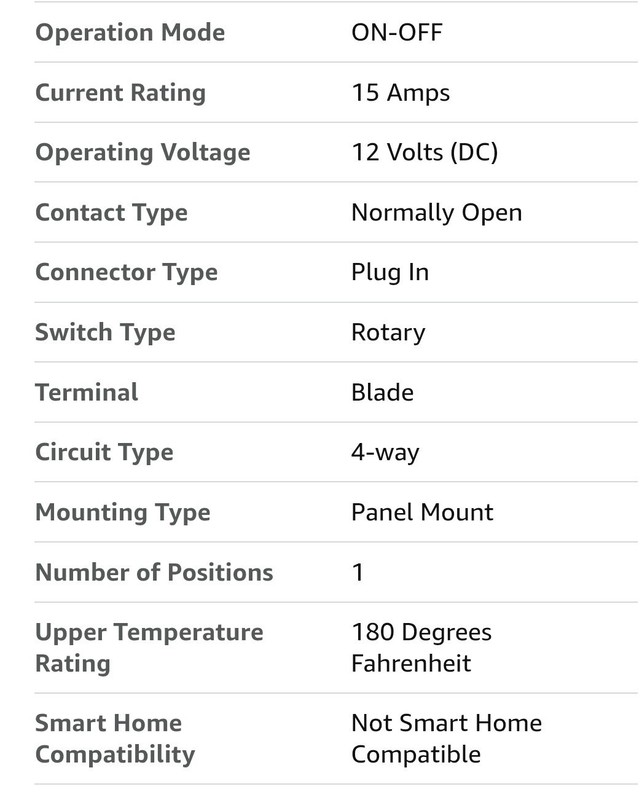Select the Rotary value text
Screen dimensions: 642x800
point(388,333)
